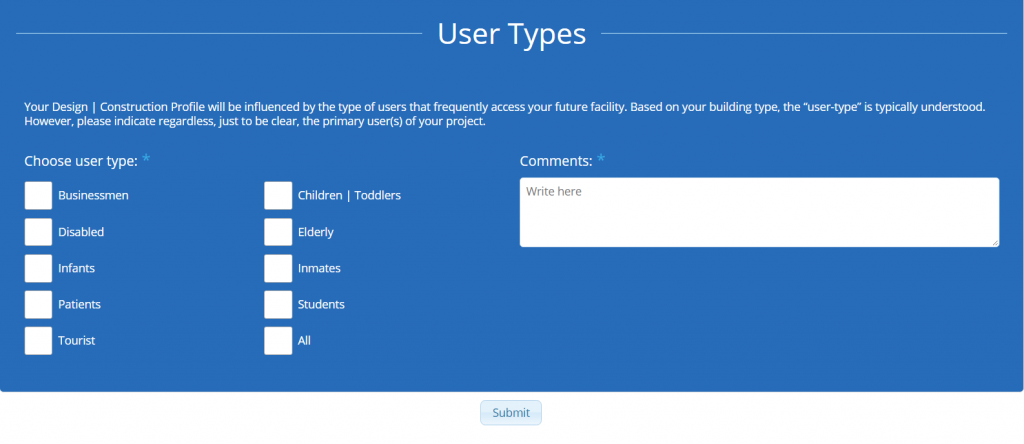Enable the Patients checkbox
Screen dimensions: 1024x444
tap(38, 304)
